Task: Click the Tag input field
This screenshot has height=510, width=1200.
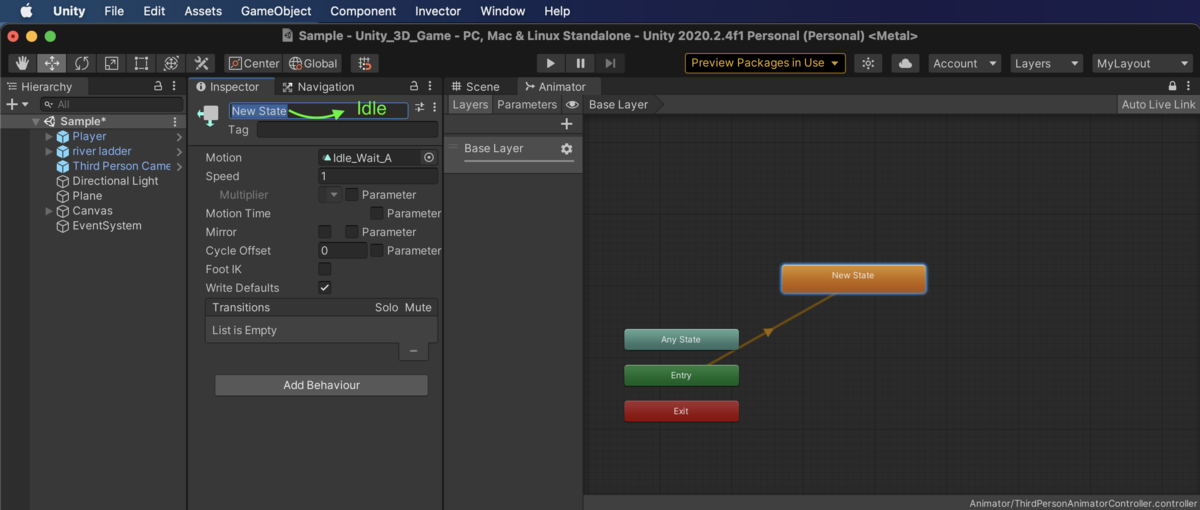Action: 347,130
